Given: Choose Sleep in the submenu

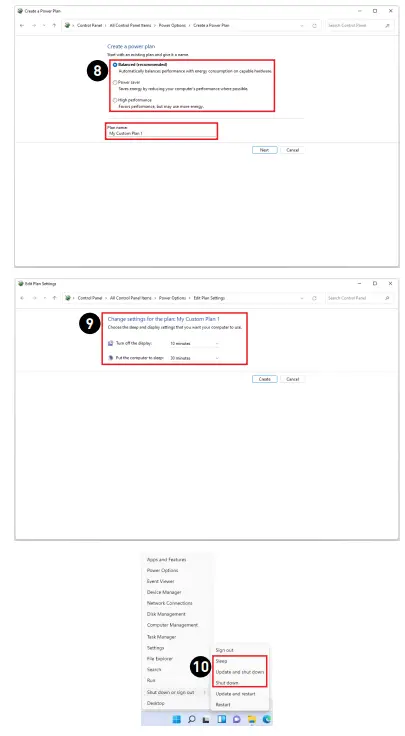Looking at the screenshot, I should pyautogui.click(x=221, y=661).
